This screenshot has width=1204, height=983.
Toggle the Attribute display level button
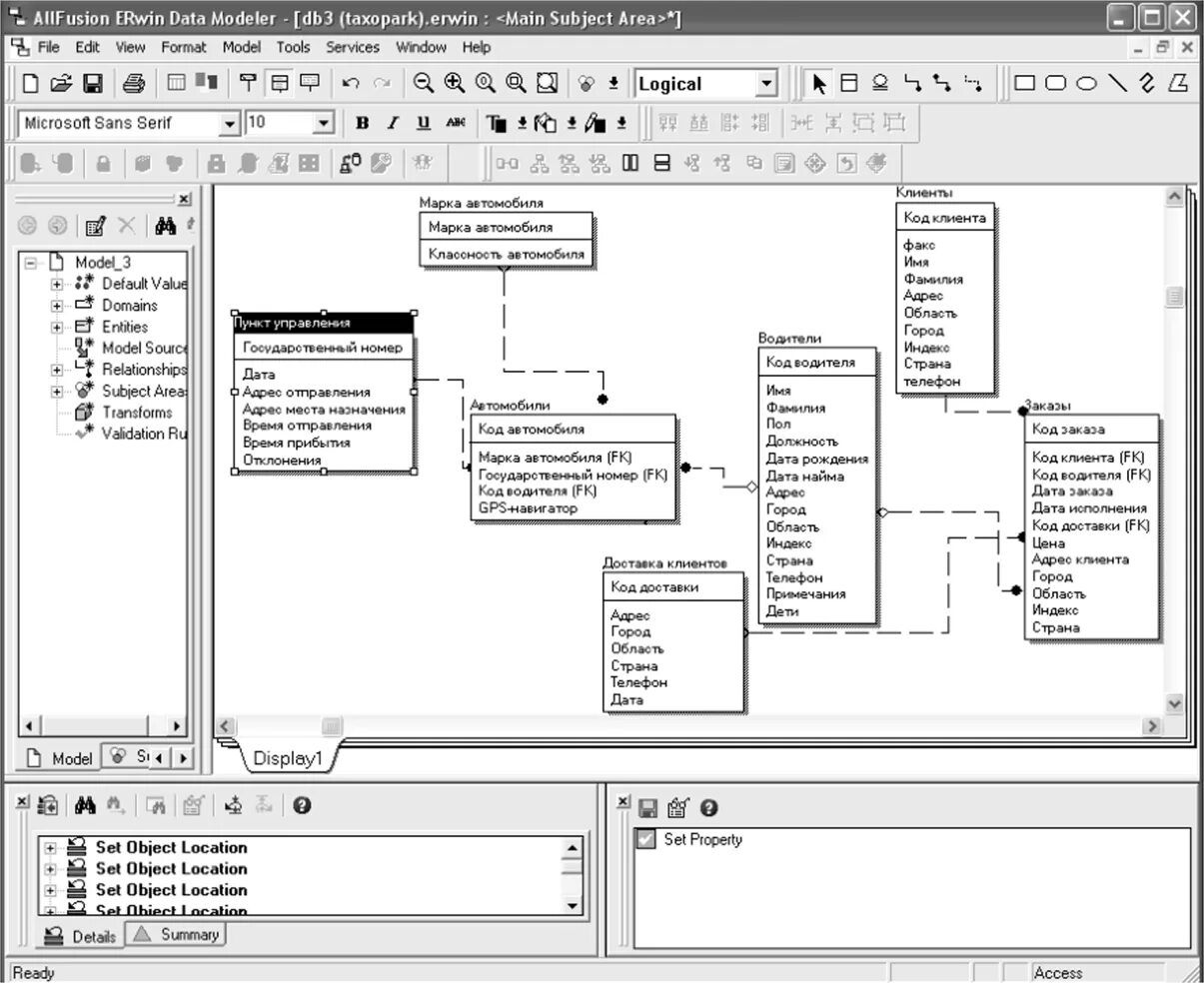pyautogui.click(x=279, y=84)
